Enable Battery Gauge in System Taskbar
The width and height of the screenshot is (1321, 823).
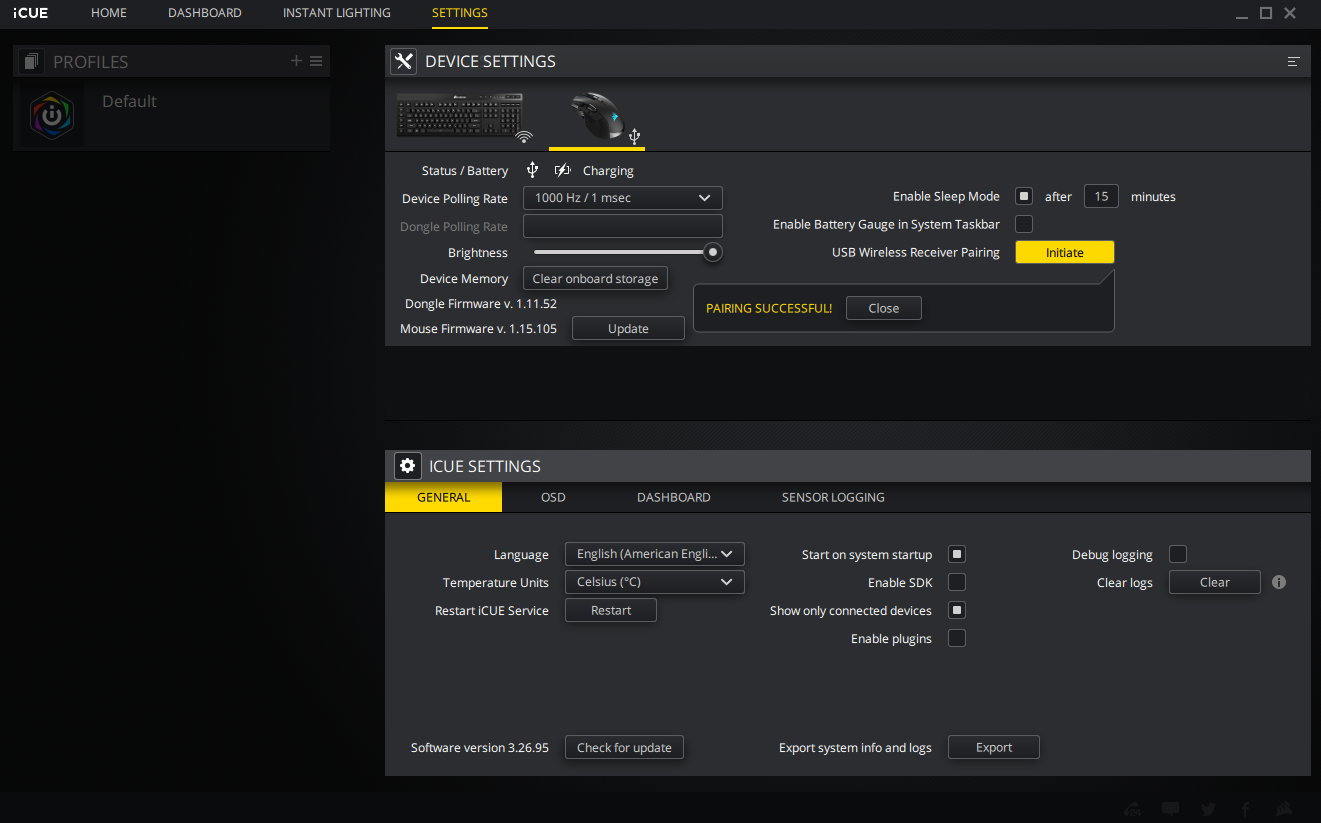click(1024, 224)
